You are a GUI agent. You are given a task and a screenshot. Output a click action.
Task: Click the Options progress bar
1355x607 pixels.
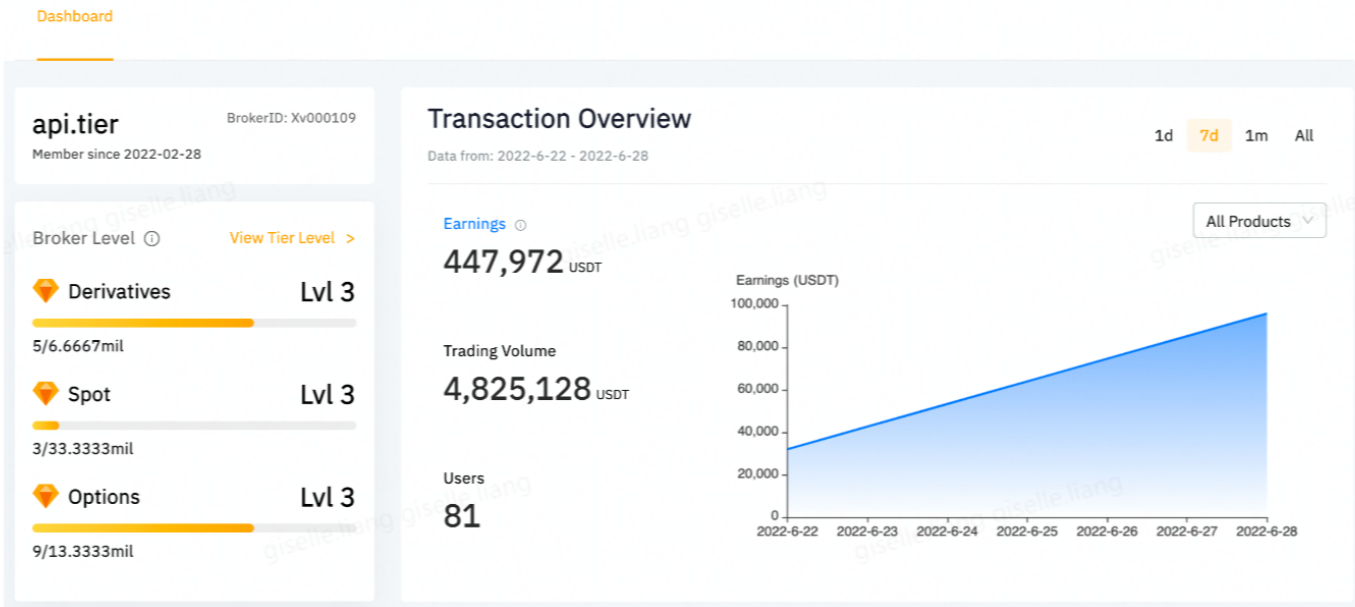click(x=194, y=528)
